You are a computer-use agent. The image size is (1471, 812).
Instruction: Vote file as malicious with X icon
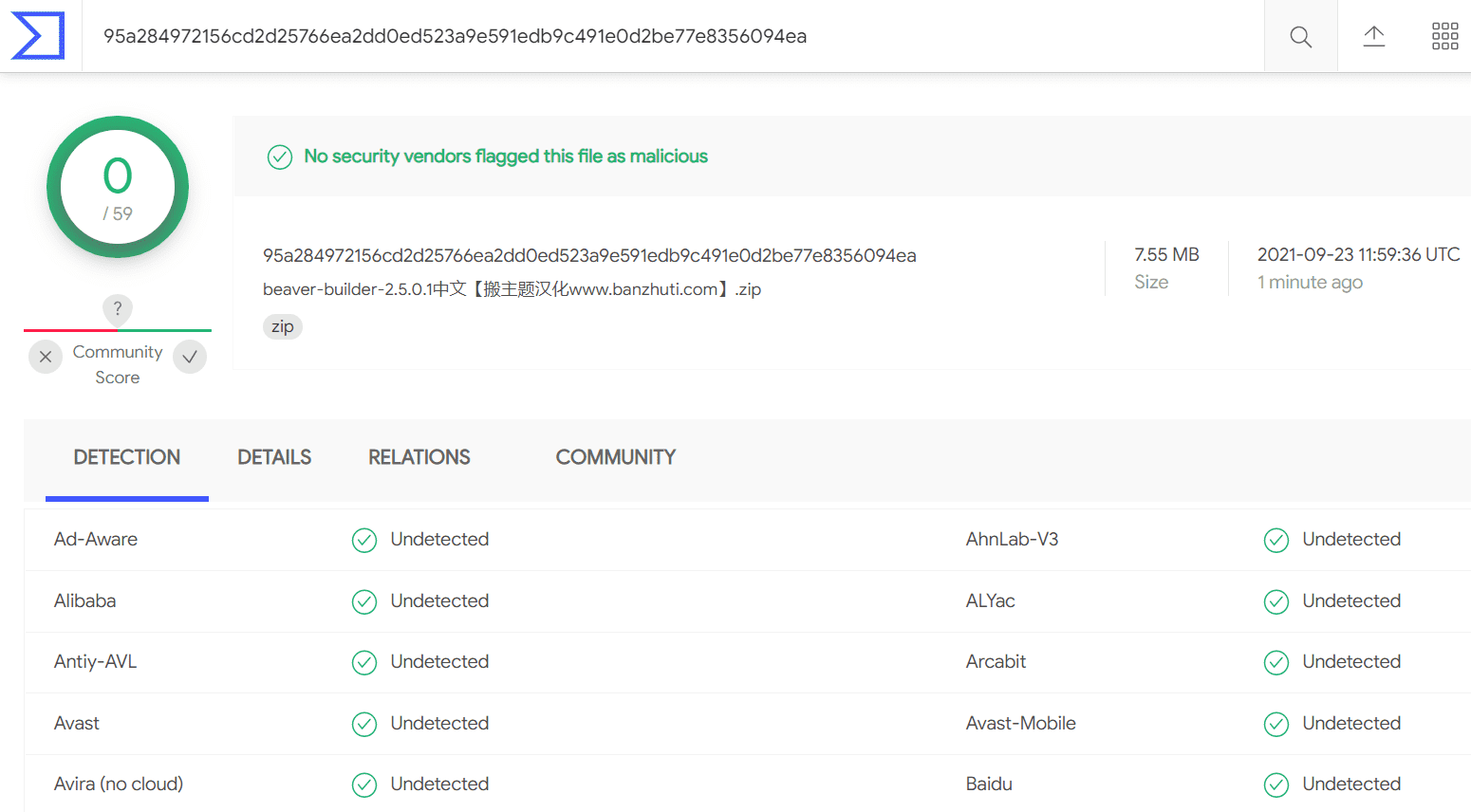pyautogui.click(x=46, y=357)
